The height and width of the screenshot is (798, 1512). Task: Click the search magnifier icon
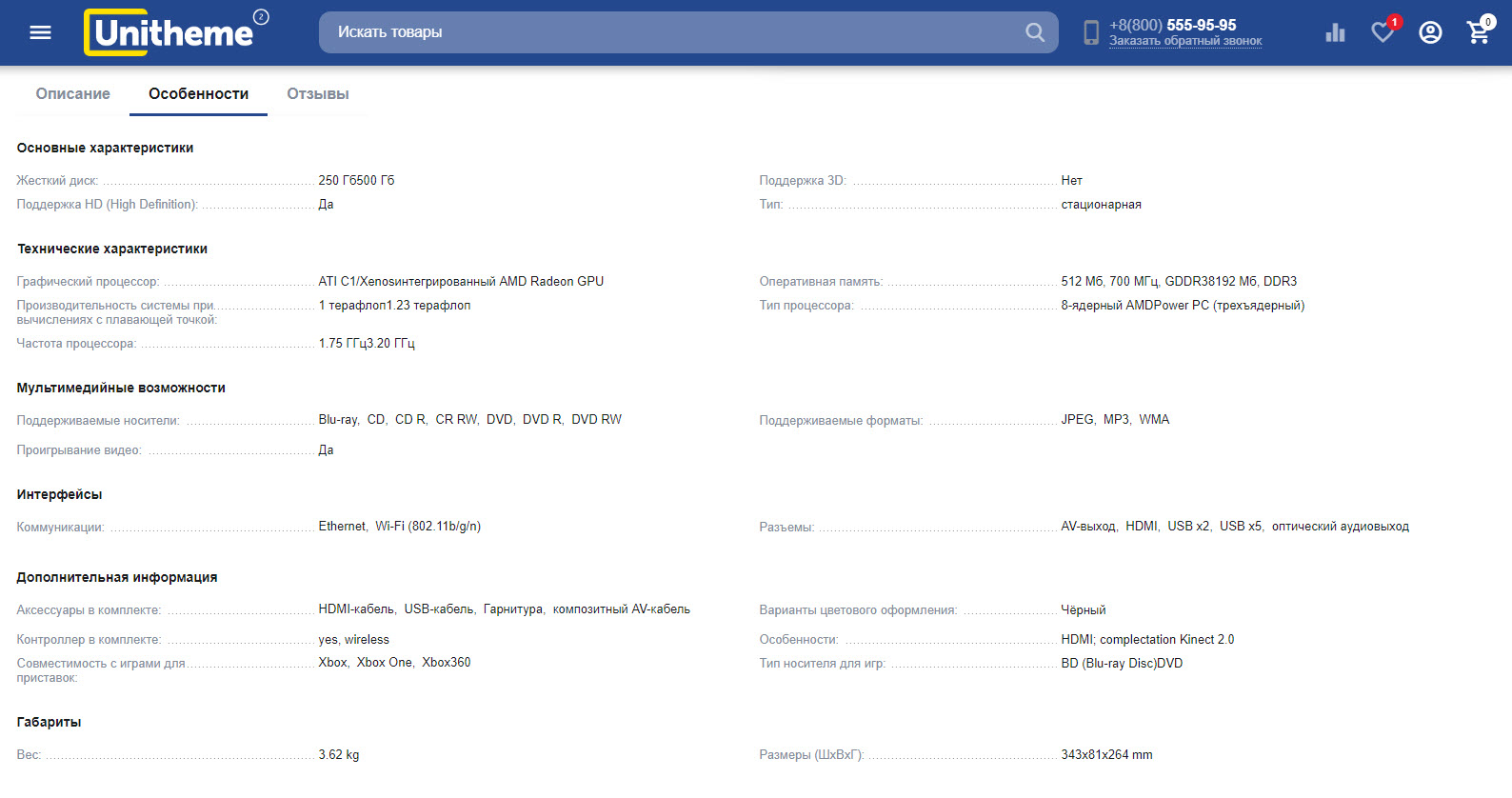1035,32
